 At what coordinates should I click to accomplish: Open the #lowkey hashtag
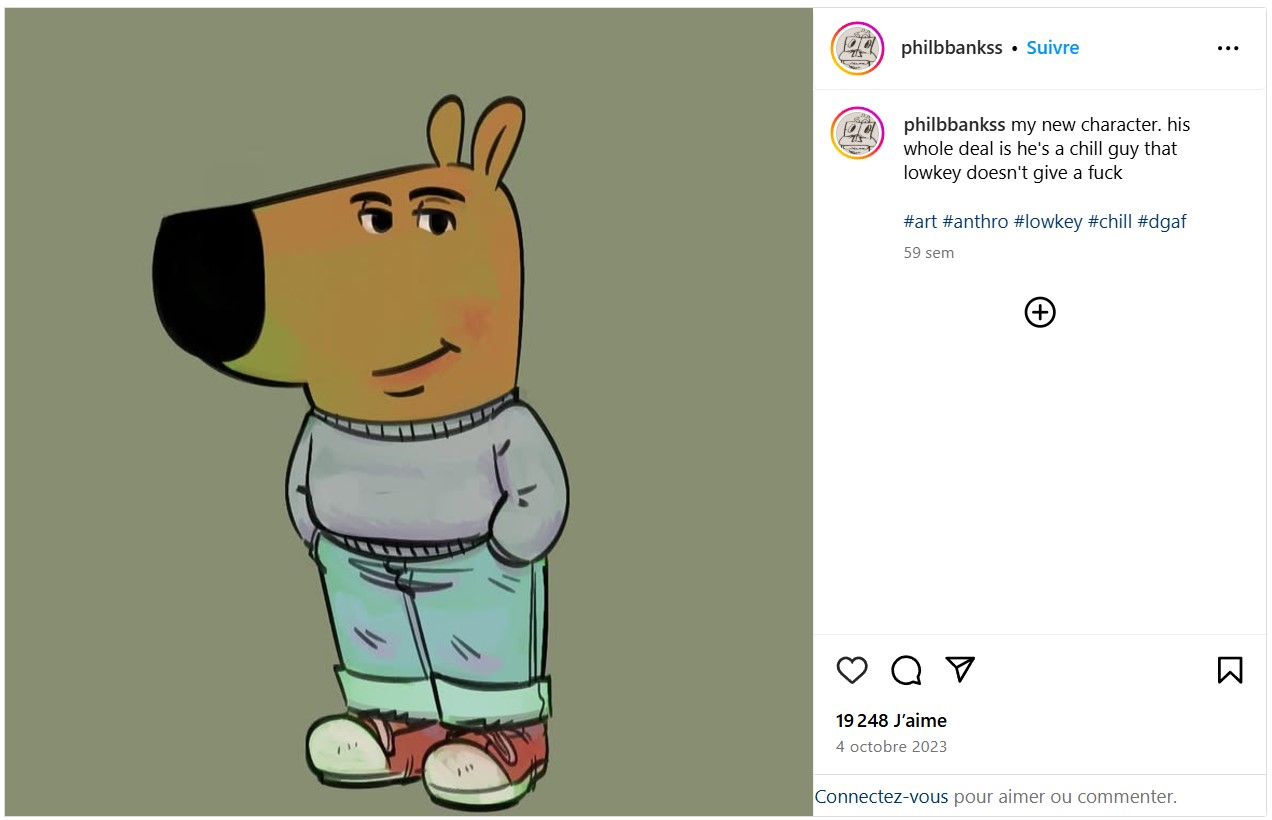point(1048,222)
